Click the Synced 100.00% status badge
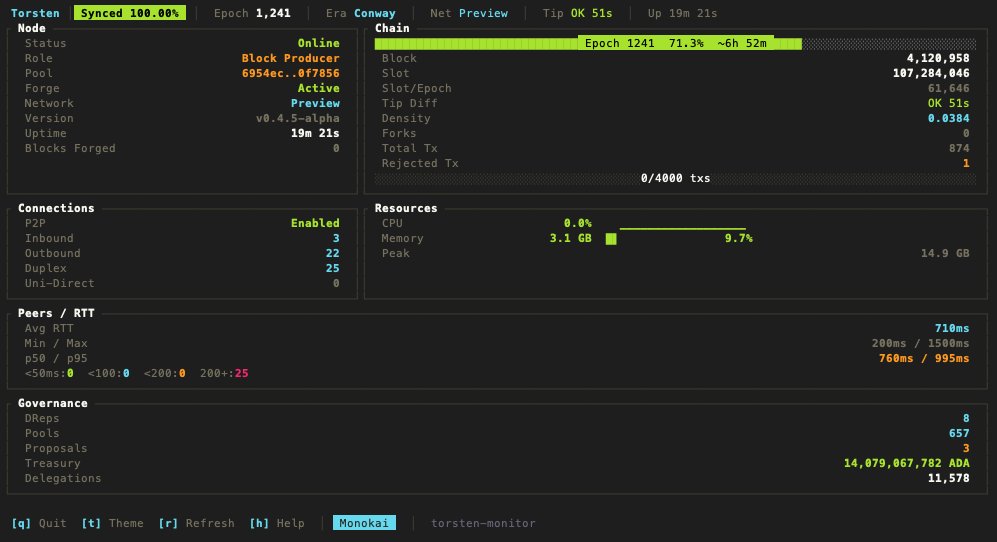The height and width of the screenshot is (542, 997). click(x=130, y=13)
